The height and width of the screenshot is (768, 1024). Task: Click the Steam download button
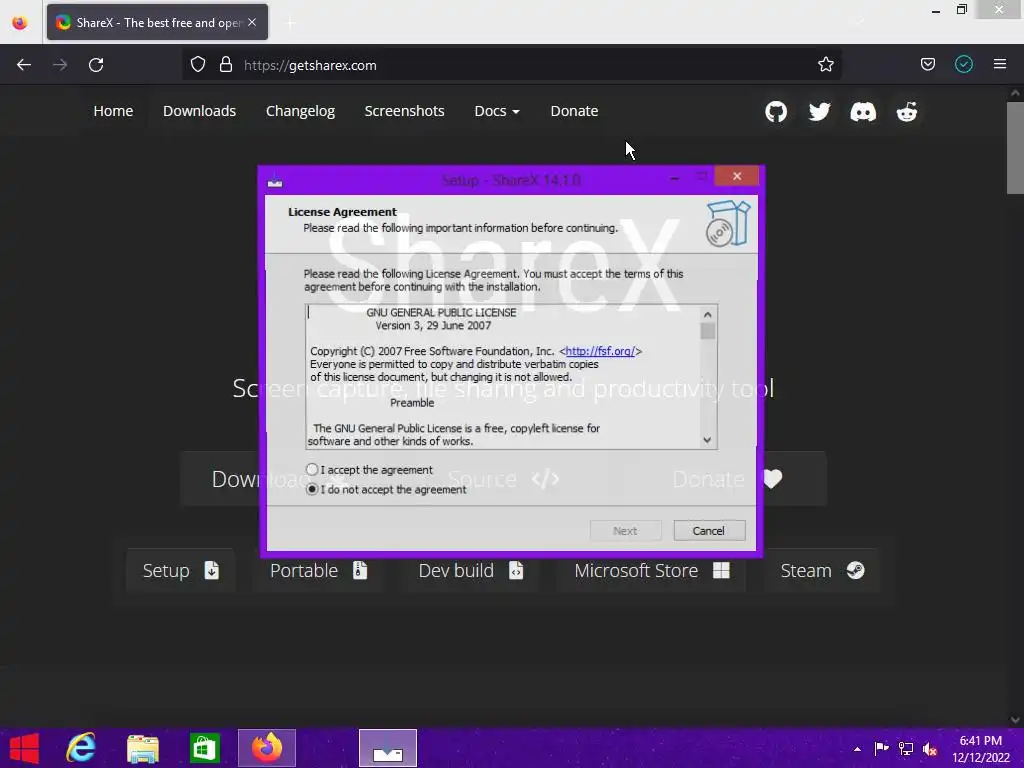click(x=822, y=571)
